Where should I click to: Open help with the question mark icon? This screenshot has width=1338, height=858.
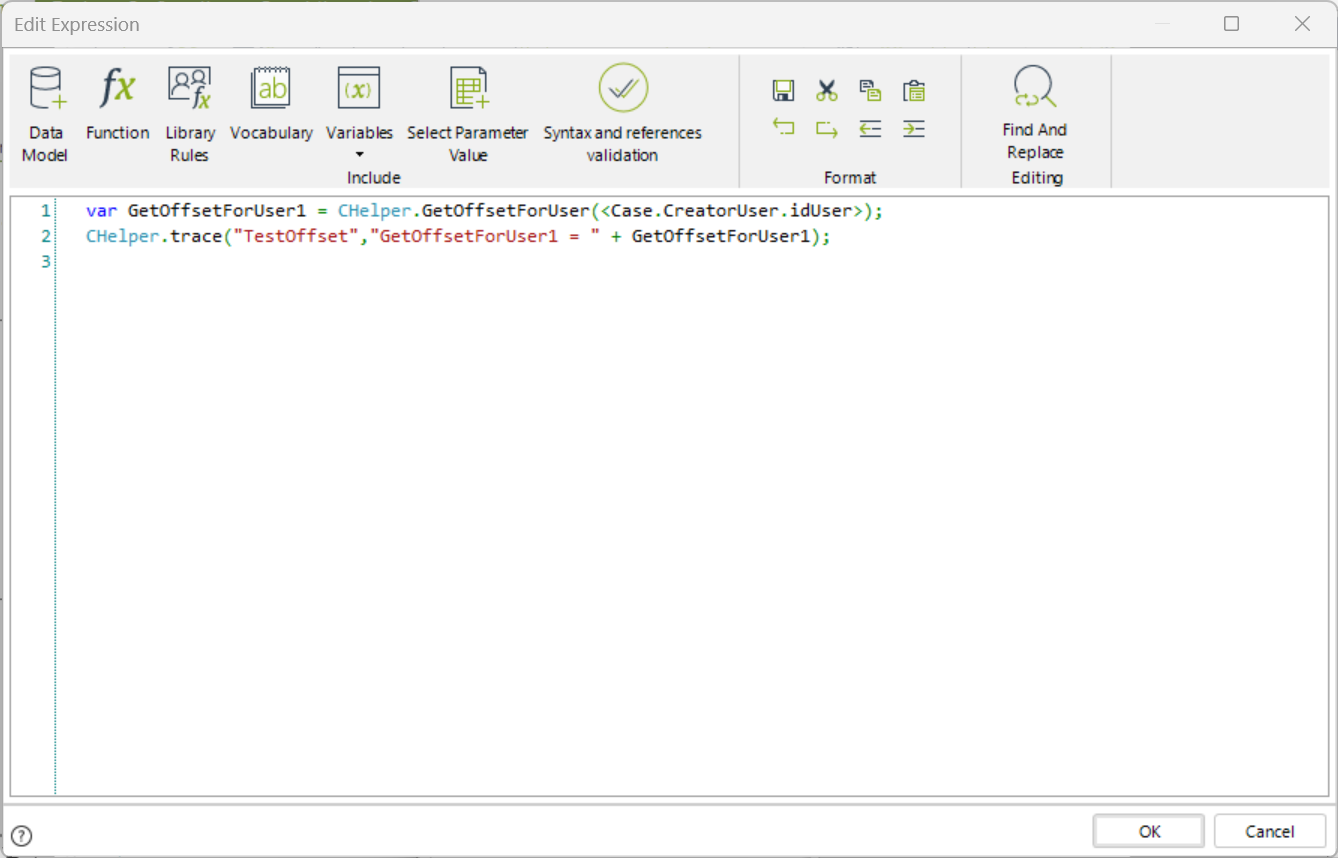point(21,836)
